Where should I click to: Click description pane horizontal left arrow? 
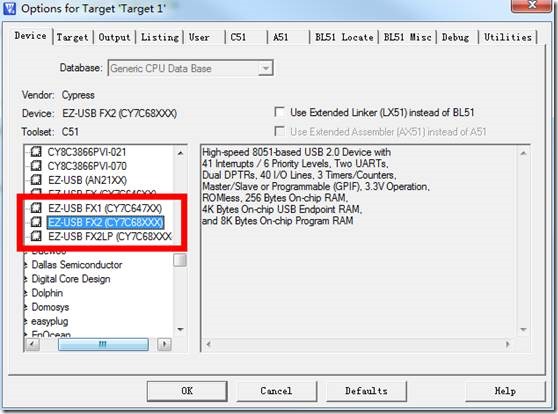[209, 344]
